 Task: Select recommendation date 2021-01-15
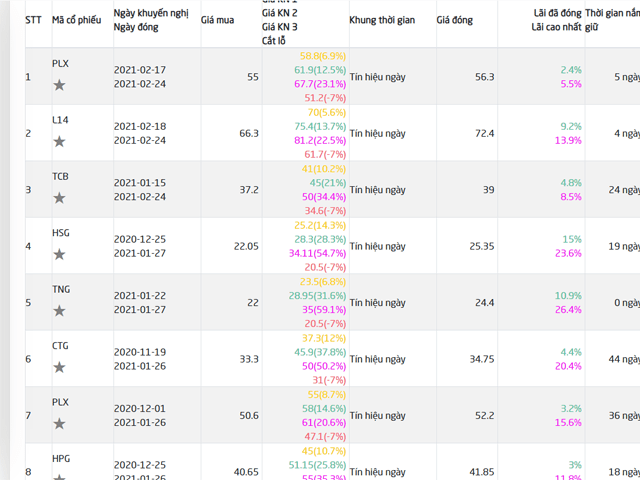pos(140,182)
